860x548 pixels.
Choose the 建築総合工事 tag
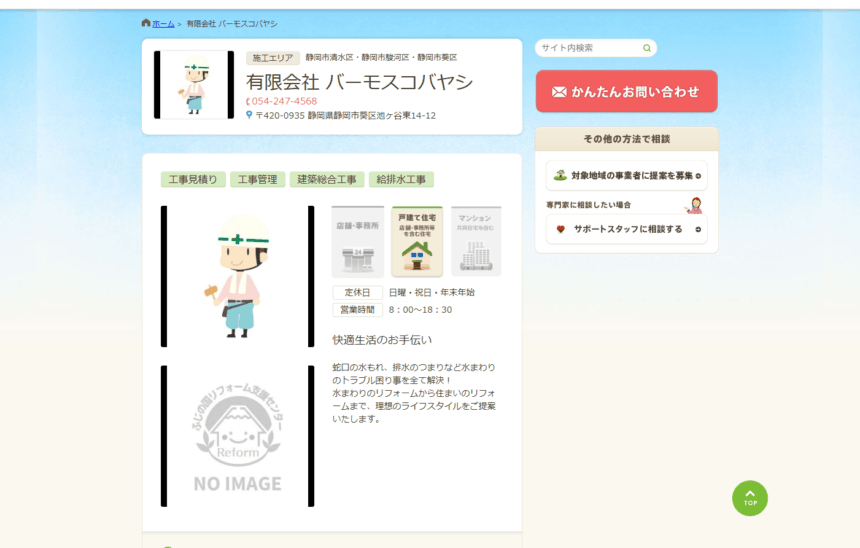pos(327,180)
